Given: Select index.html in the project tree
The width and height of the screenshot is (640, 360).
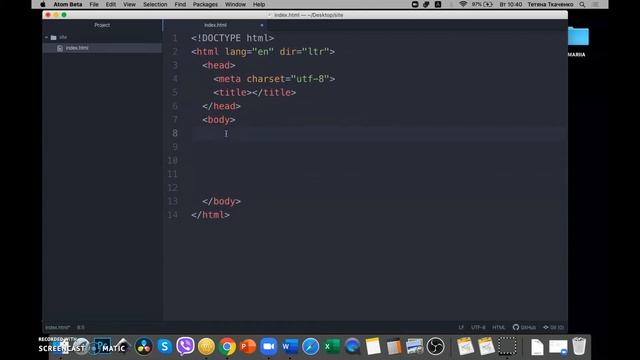Looking at the screenshot, I should point(102,48).
